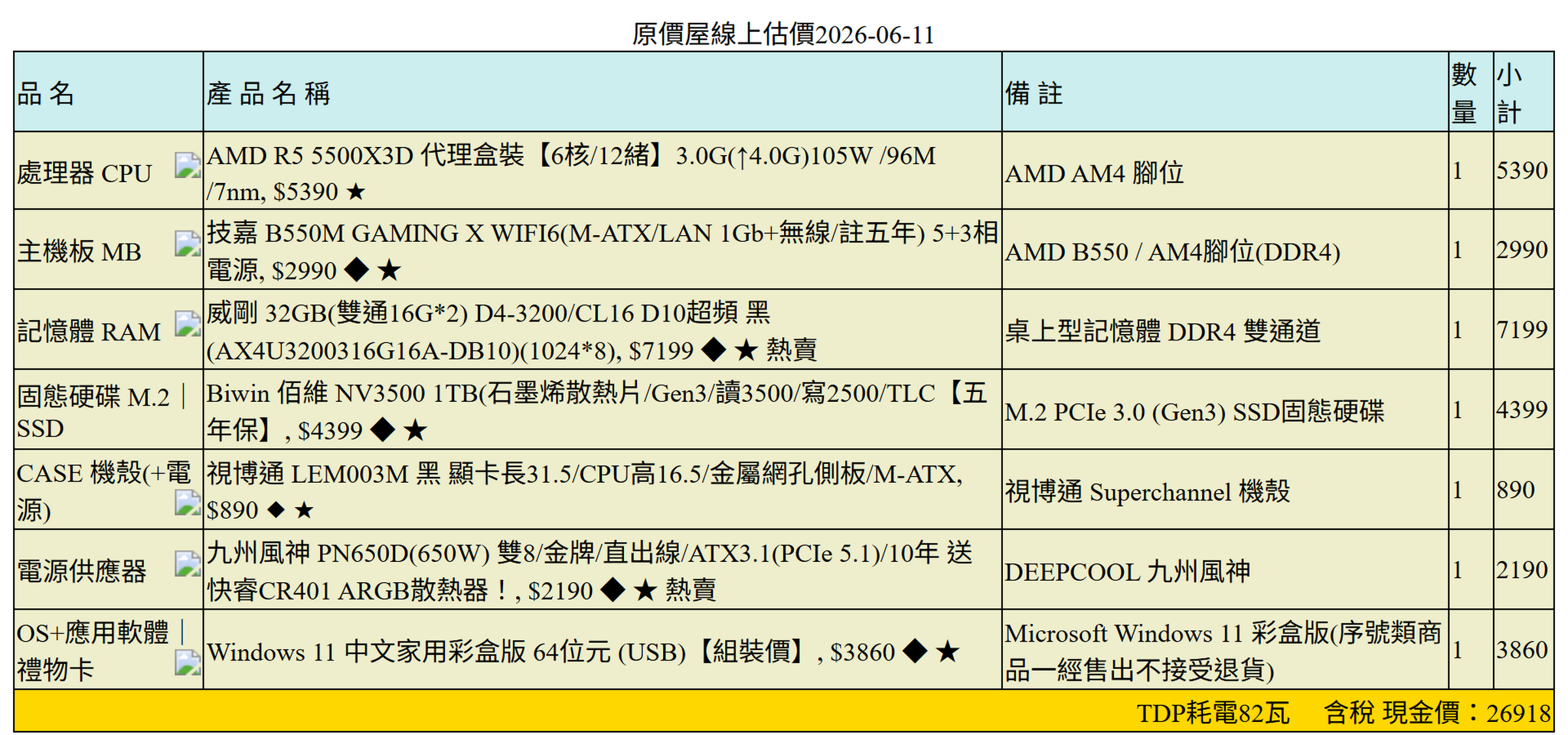Click the AMD AM4 腳位 remark
1568x735 pixels.
point(1094,173)
